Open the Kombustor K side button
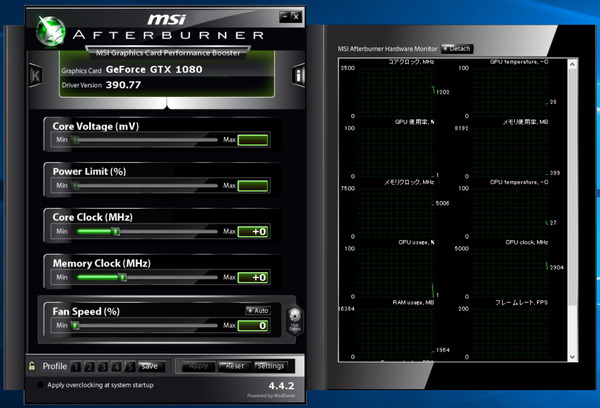 click(x=36, y=75)
